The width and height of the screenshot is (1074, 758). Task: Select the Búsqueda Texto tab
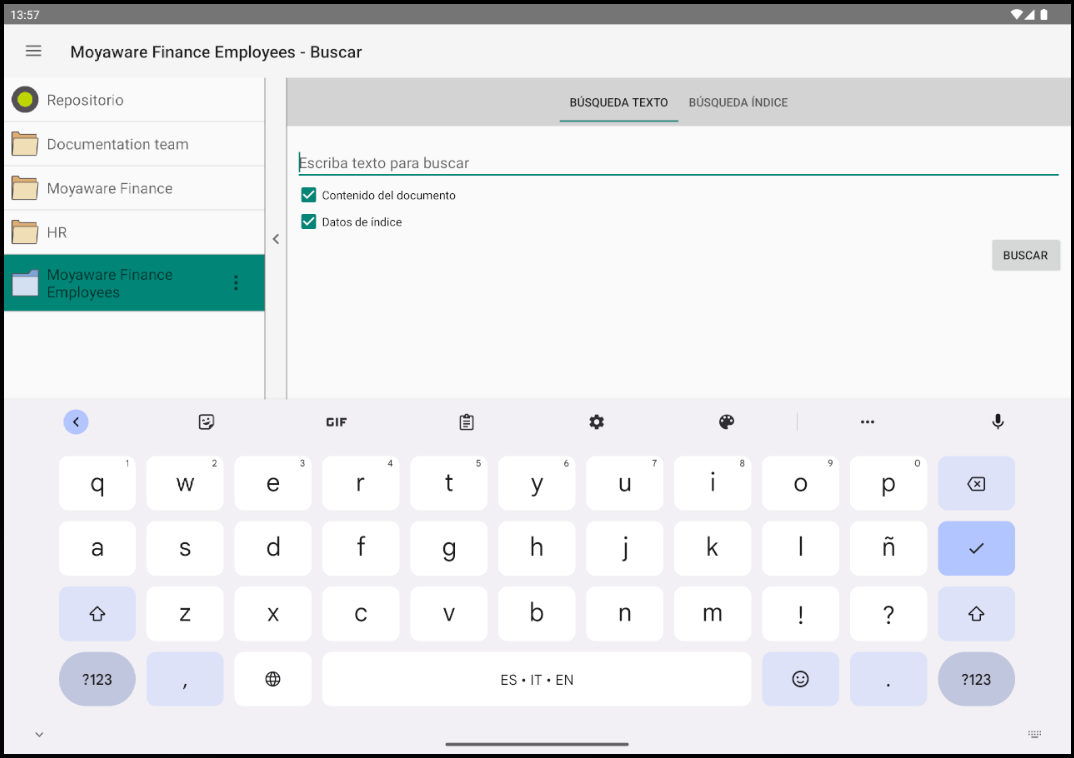pyautogui.click(x=619, y=103)
